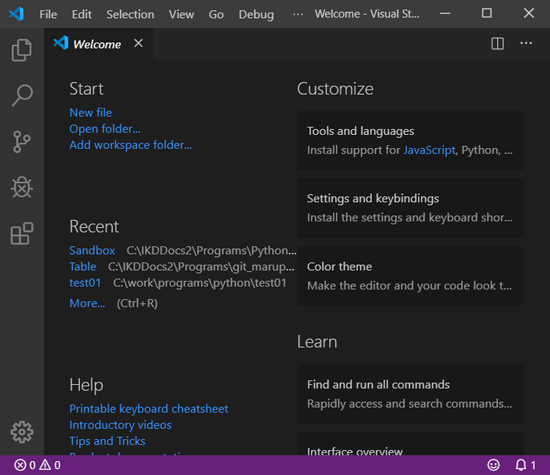Click Add workspace folder... link
This screenshot has height=475, width=550.
coord(130,145)
